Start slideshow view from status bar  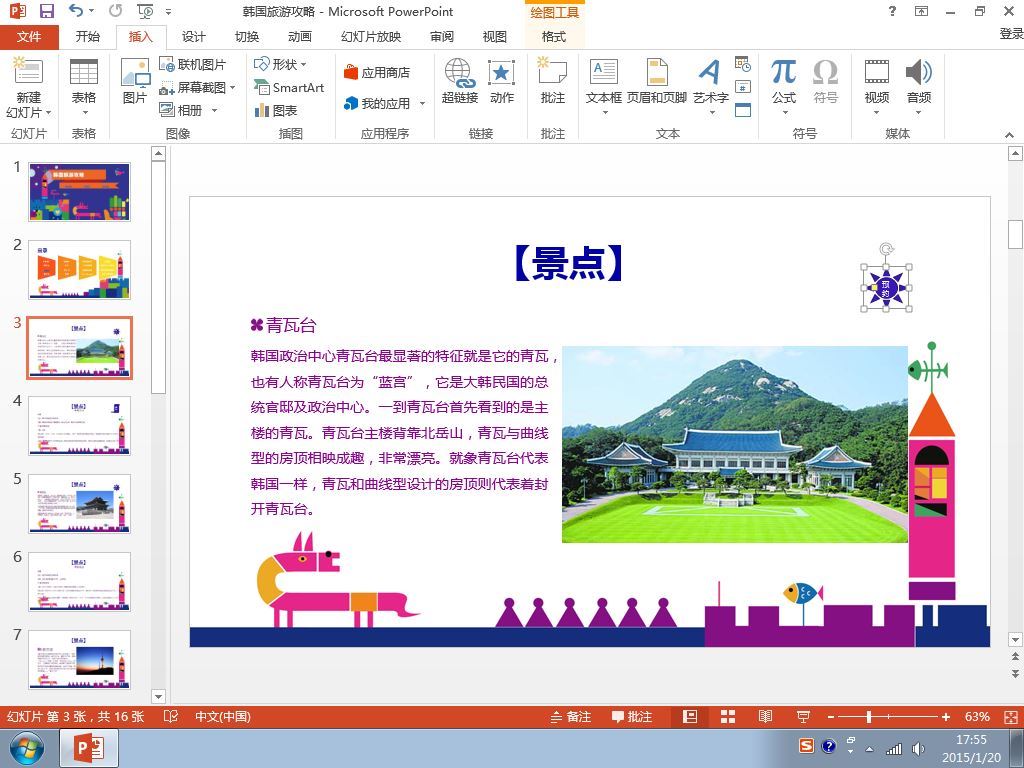click(x=803, y=716)
